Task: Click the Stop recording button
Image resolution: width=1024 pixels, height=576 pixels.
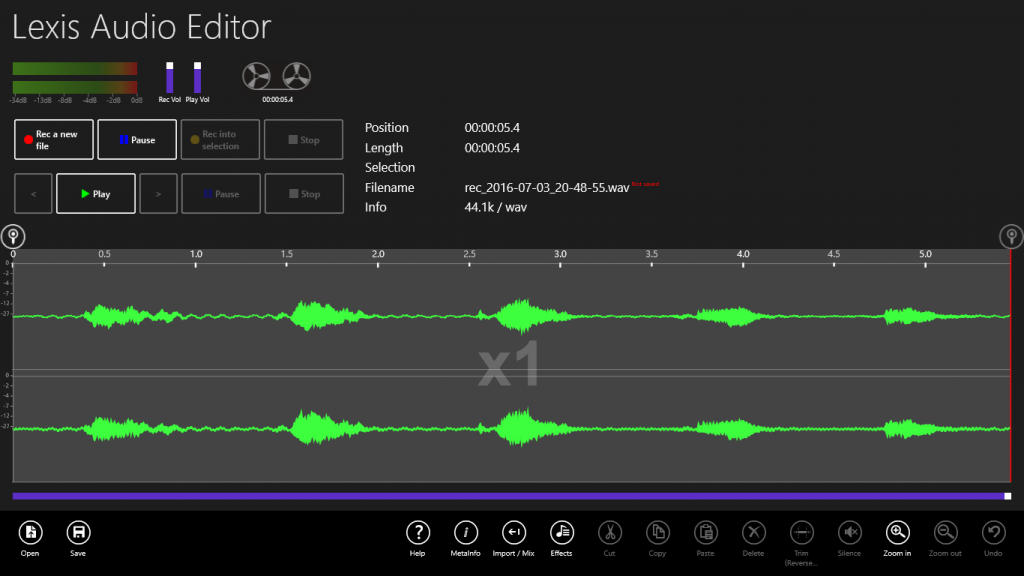Action: [x=304, y=139]
